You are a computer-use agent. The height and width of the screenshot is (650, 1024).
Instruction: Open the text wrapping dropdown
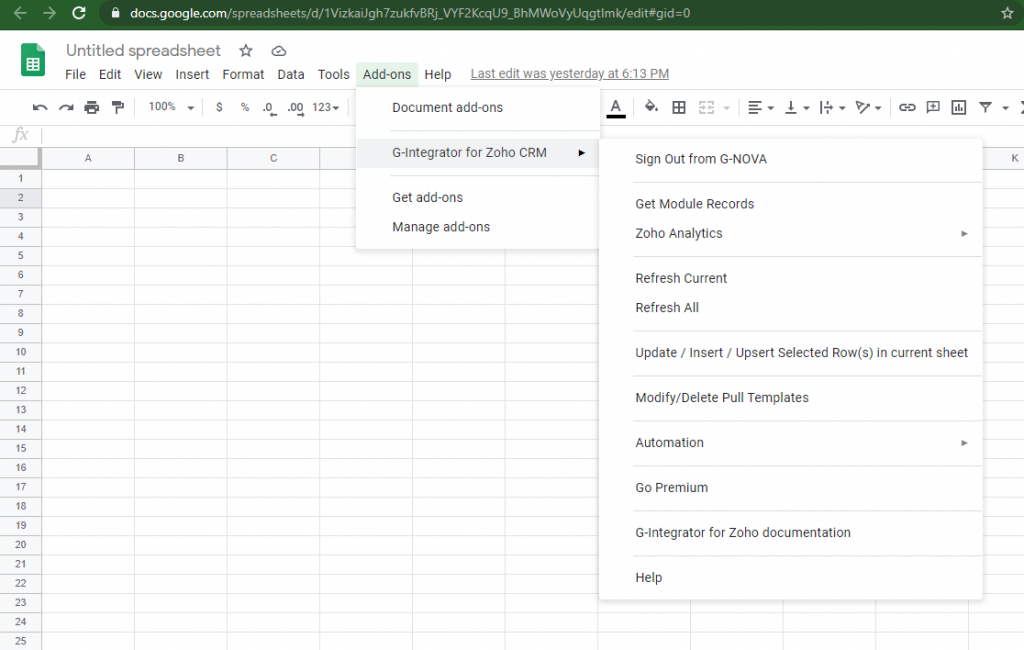pyautogui.click(x=833, y=108)
